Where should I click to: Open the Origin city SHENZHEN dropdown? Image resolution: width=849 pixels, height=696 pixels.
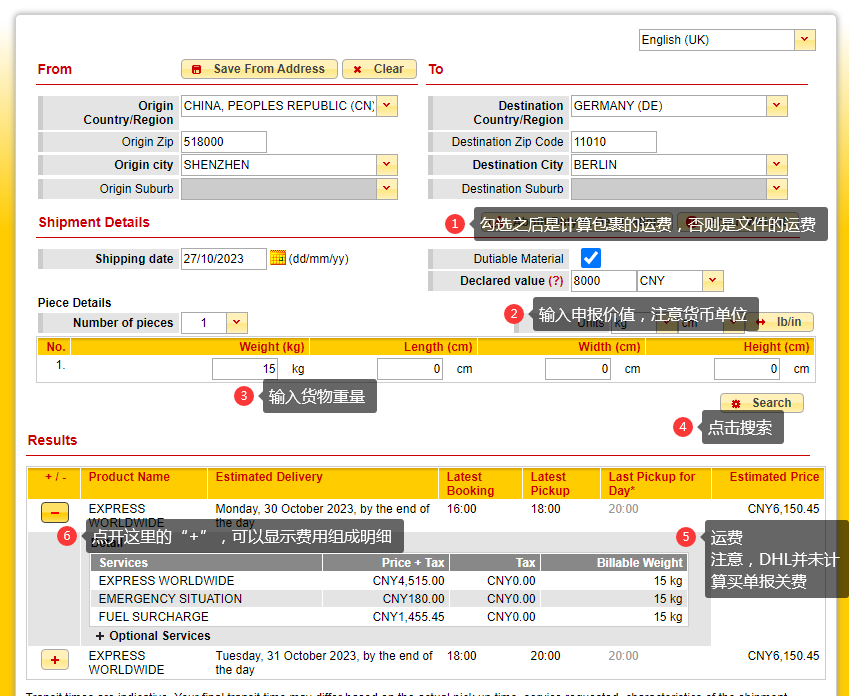[387, 165]
